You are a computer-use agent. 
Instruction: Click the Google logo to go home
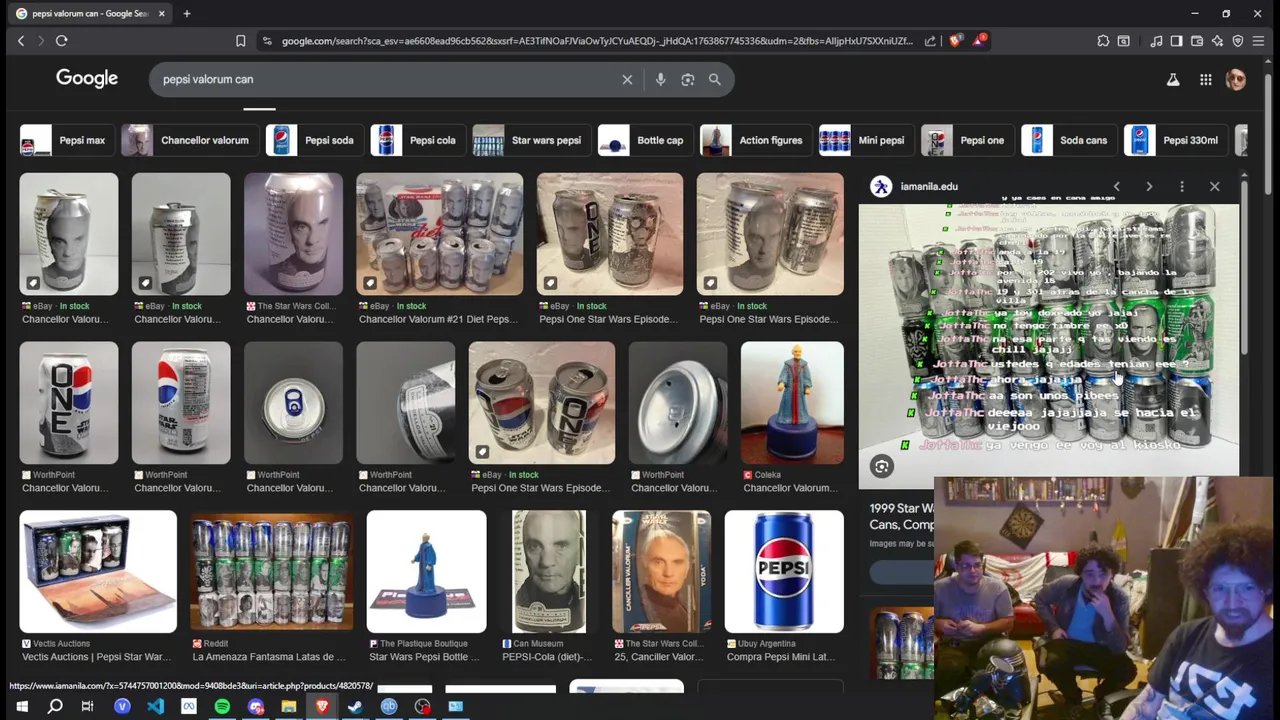pyautogui.click(x=87, y=79)
